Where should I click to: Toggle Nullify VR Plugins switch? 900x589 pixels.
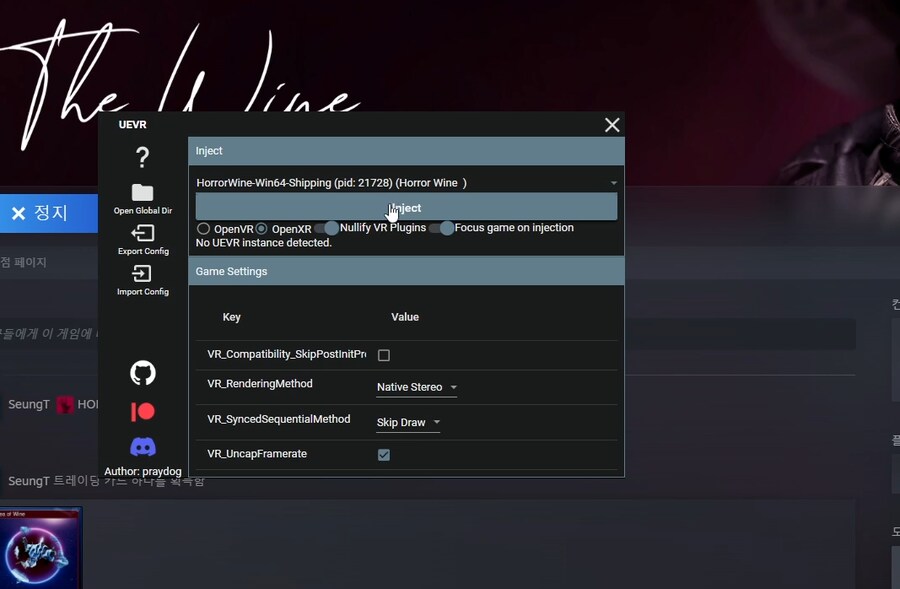326,228
